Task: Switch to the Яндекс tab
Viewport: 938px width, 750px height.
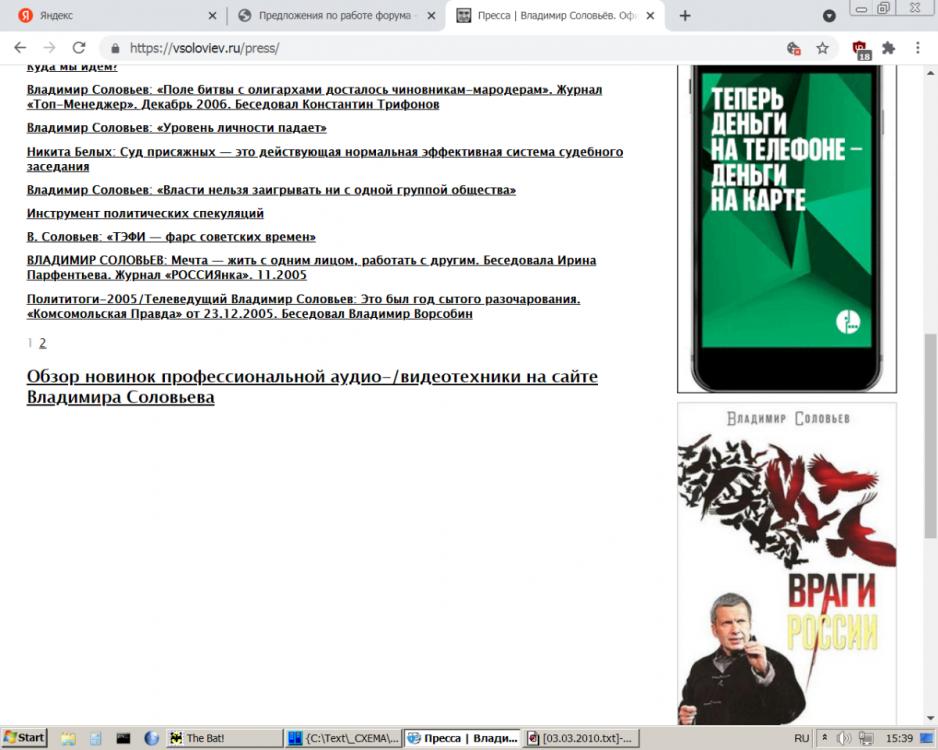Action: pyautogui.click(x=110, y=16)
